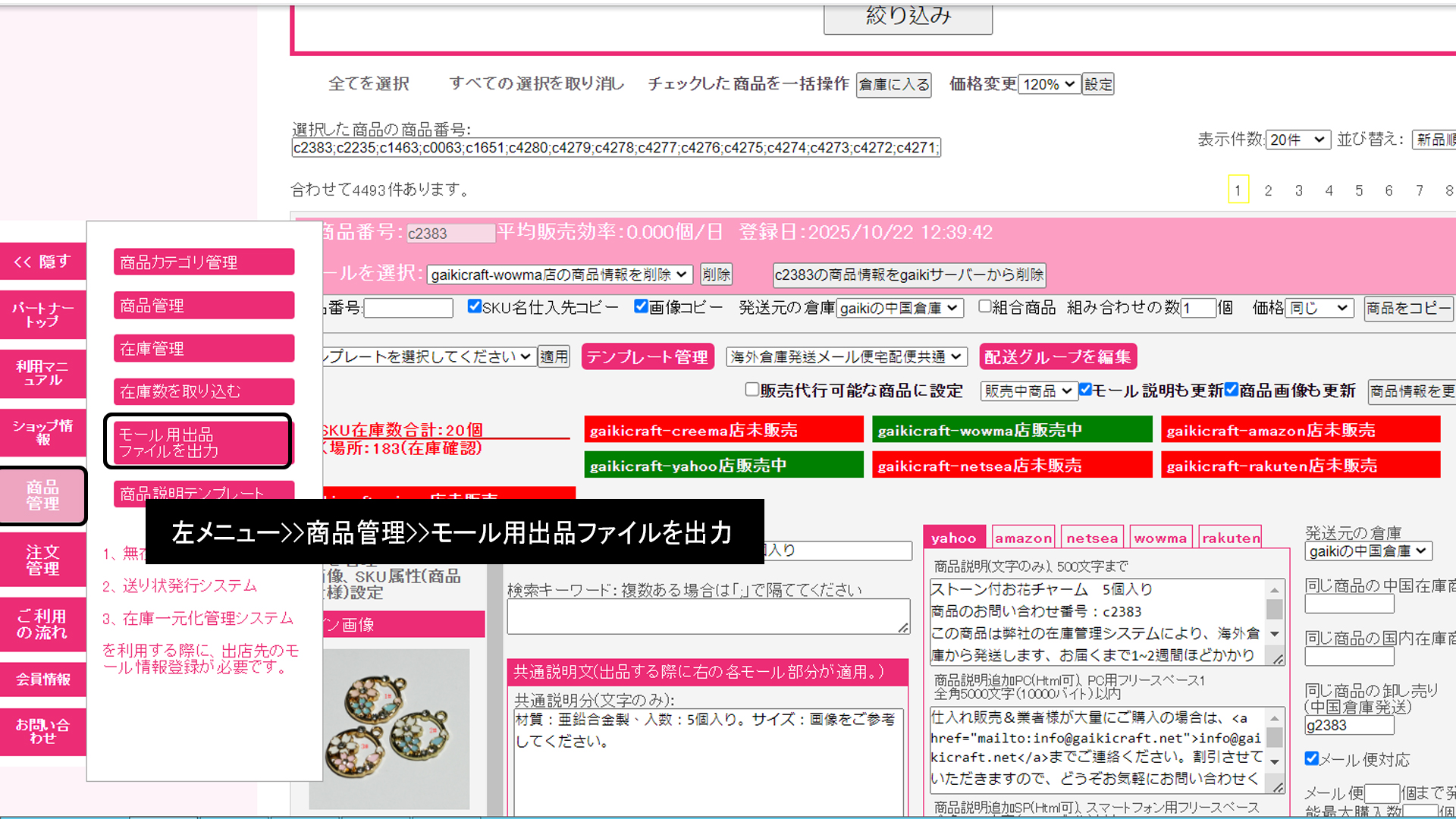1456x819 pixels.
Task: Click テンプレート管理 button
Action: (x=647, y=356)
